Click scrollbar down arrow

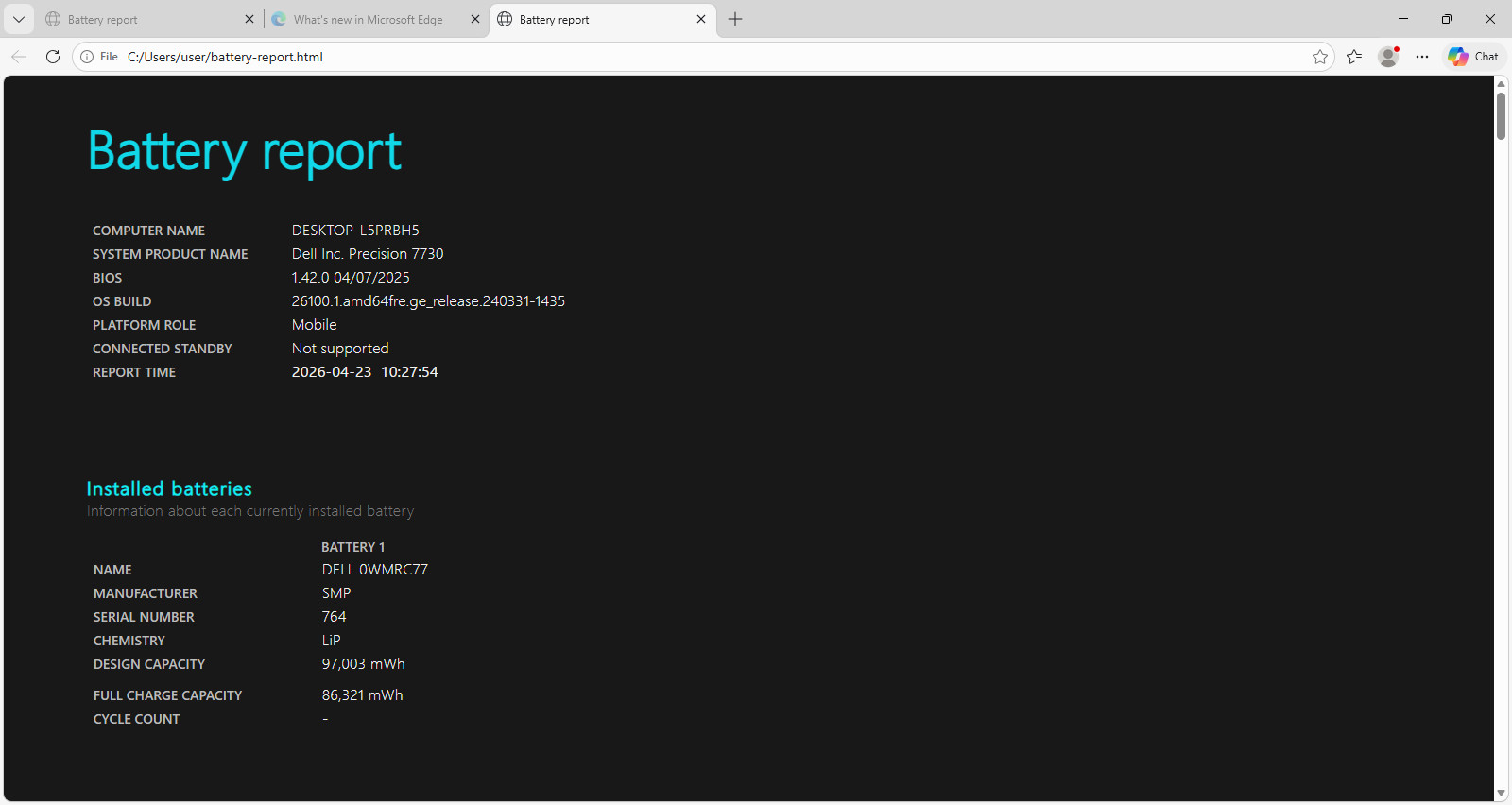click(x=1501, y=794)
